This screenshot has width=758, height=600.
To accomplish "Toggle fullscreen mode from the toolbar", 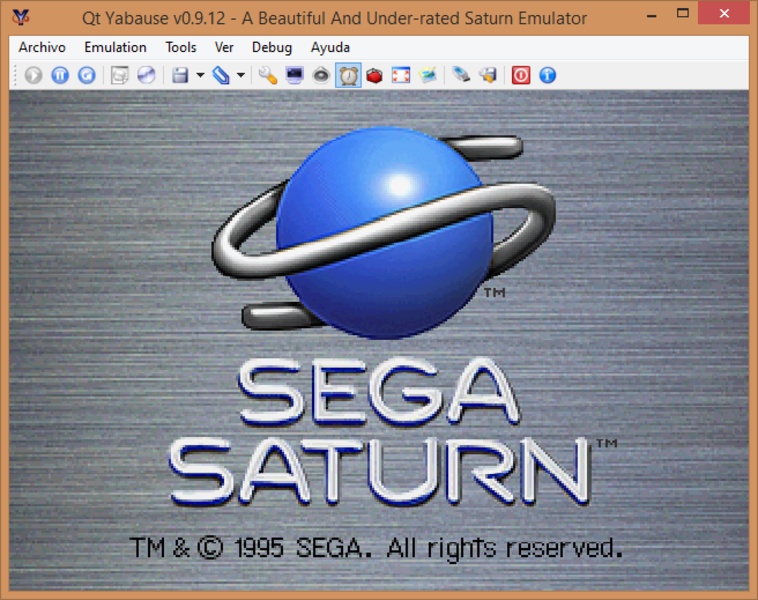I will pos(401,75).
